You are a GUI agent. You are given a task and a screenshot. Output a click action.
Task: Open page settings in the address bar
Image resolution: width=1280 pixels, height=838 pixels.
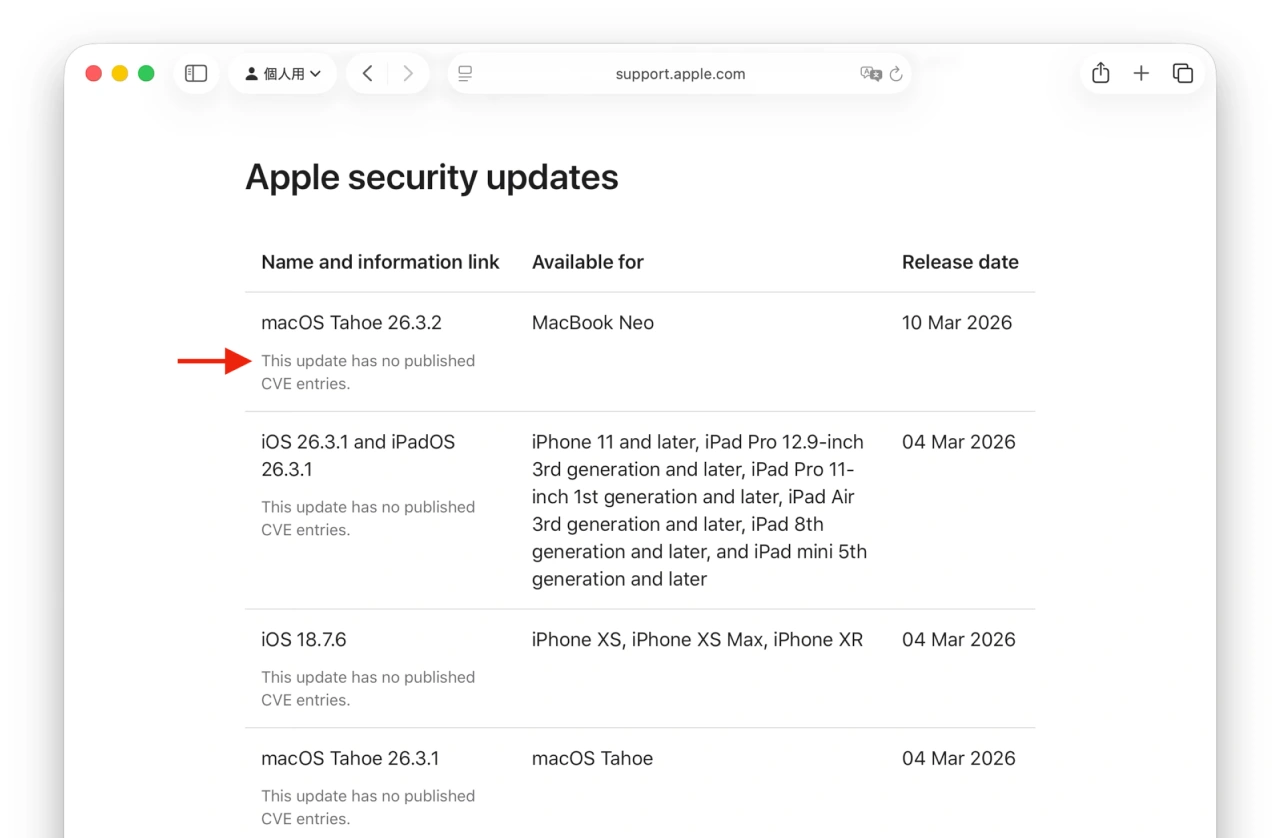pos(463,73)
